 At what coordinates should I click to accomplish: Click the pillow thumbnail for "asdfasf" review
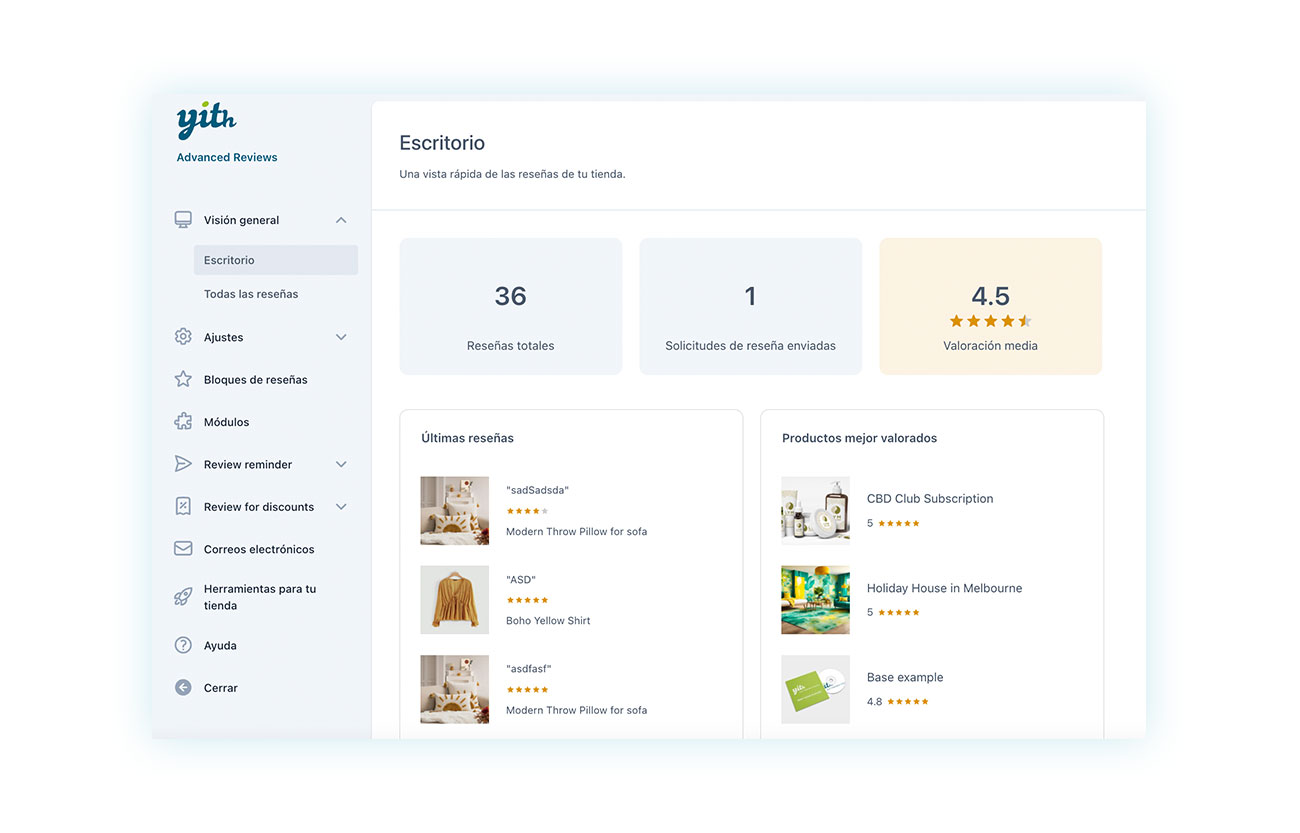(455, 689)
